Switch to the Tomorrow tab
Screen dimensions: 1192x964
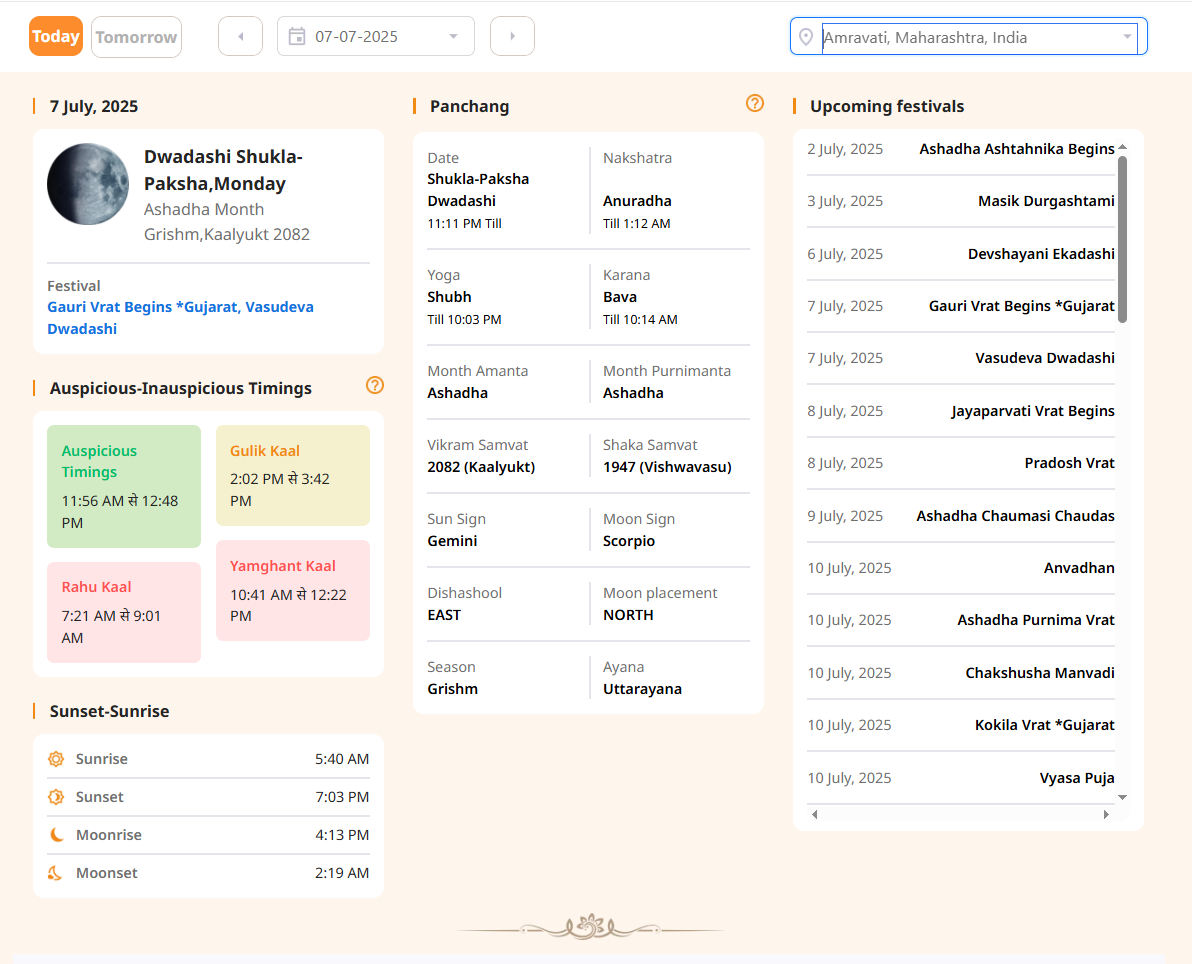tap(136, 37)
